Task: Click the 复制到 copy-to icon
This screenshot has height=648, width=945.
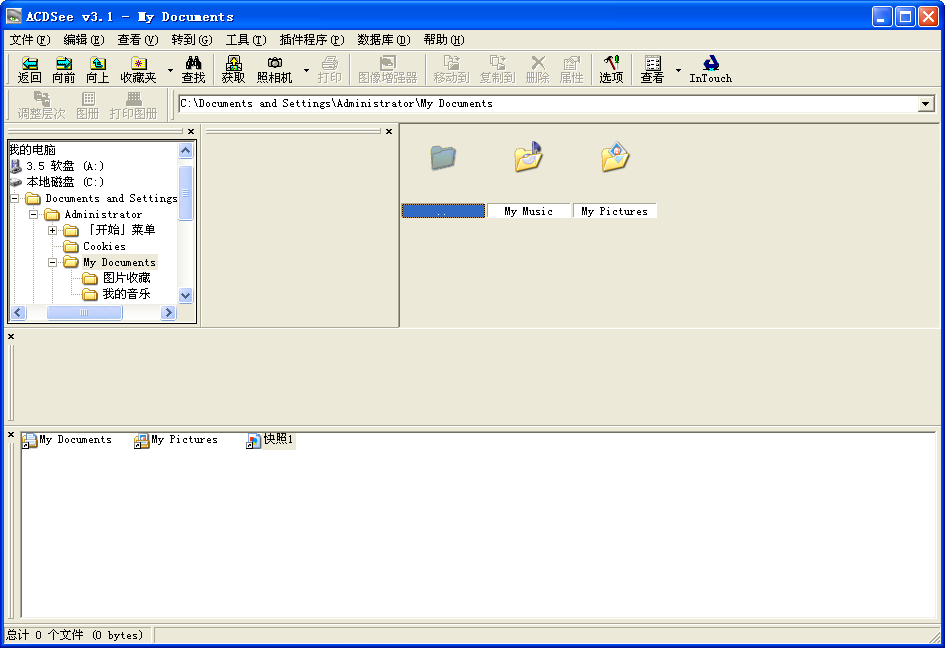Action: 497,69
